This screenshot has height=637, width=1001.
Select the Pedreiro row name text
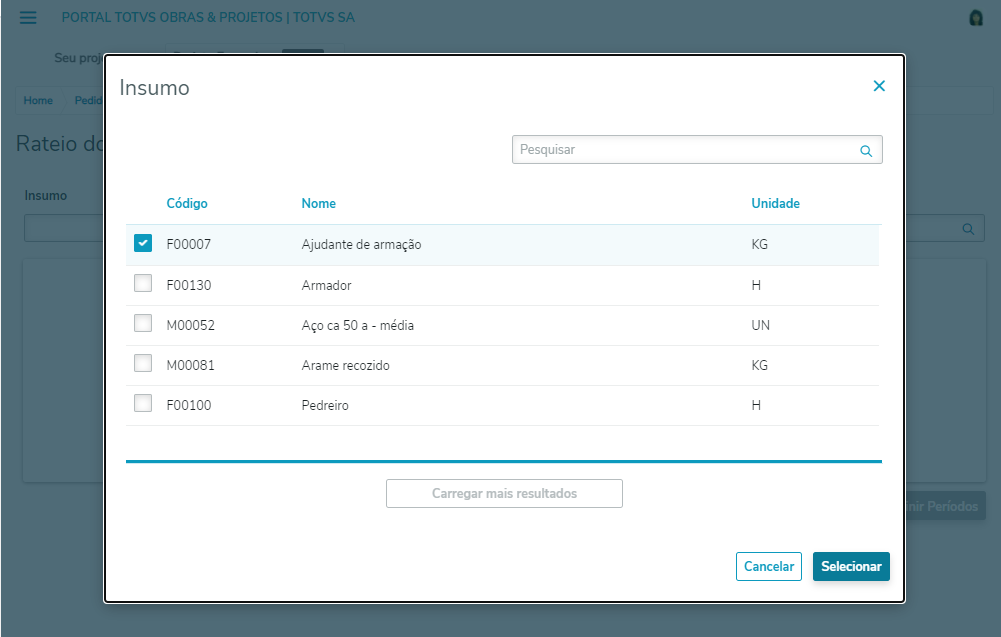pos(324,405)
